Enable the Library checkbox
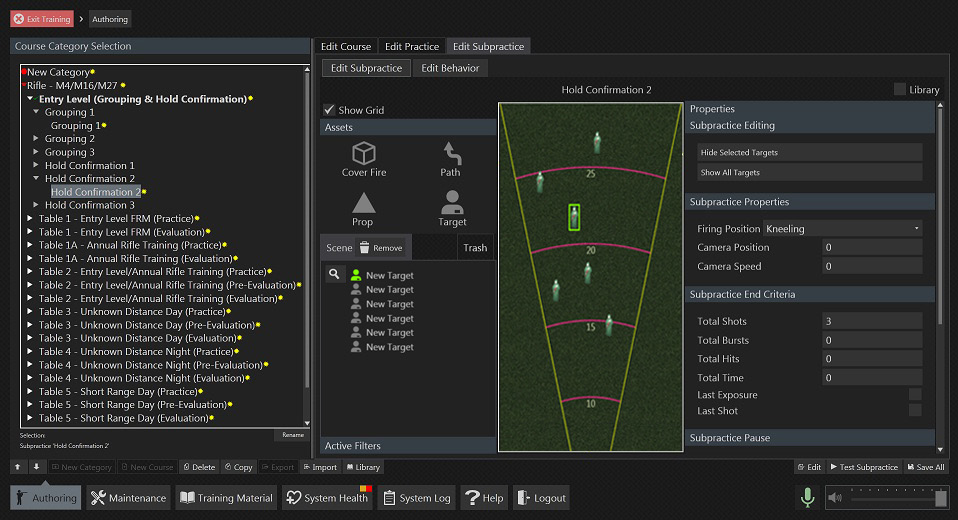 point(900,89)
